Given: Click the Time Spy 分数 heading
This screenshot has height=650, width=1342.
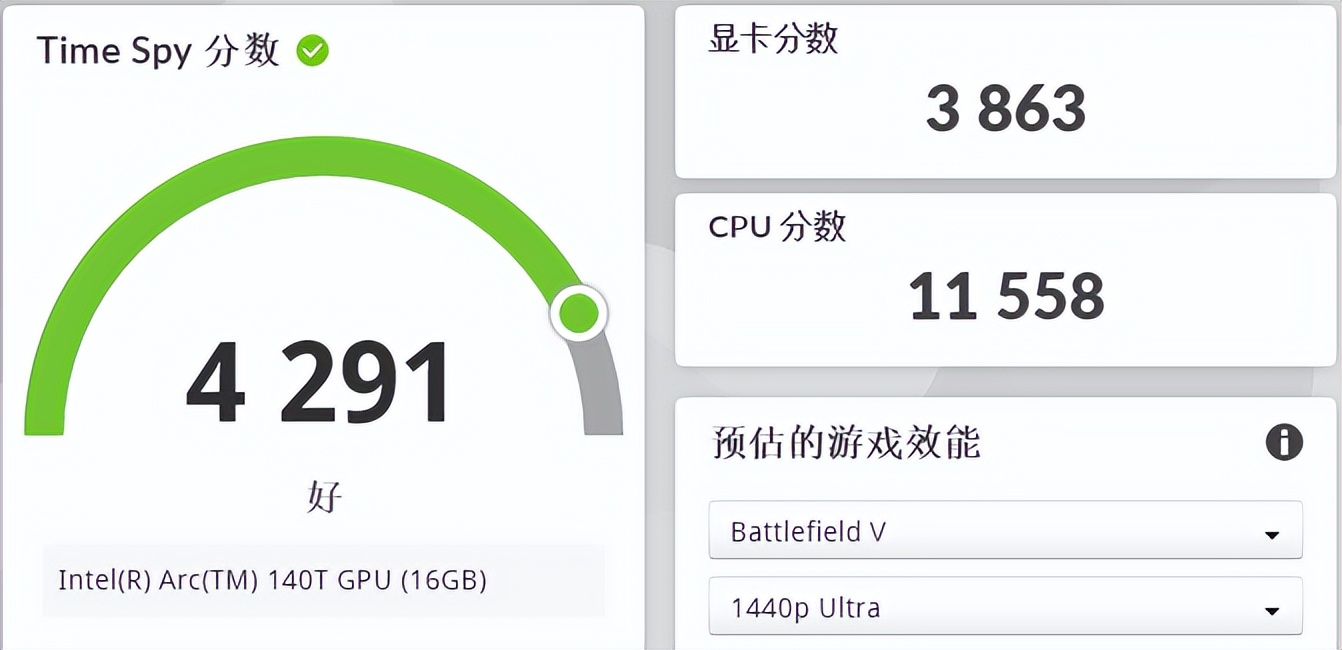Looking at the screenshot, I should [x=158, y=51].
